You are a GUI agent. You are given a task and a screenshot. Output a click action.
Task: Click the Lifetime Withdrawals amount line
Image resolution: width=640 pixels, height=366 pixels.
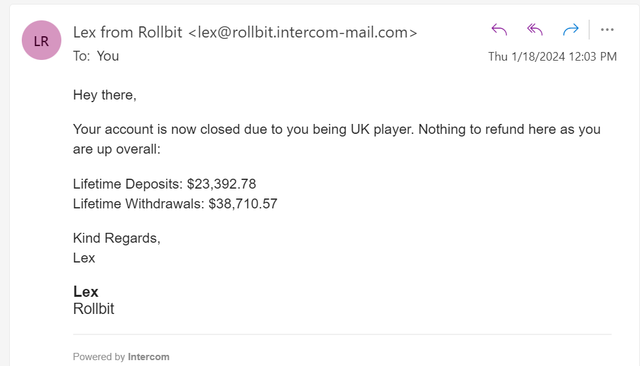coord(175,204)
